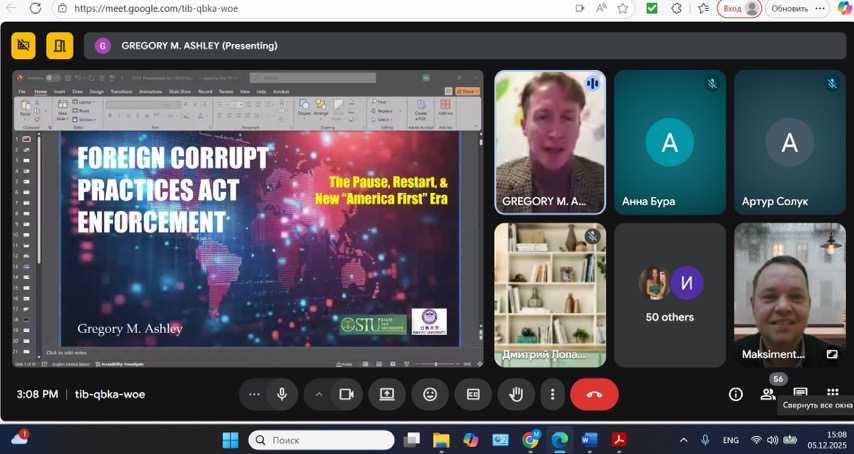Screen dimensions: 854x454
Task: Turn on closed captions
Action: pos(473,394)
